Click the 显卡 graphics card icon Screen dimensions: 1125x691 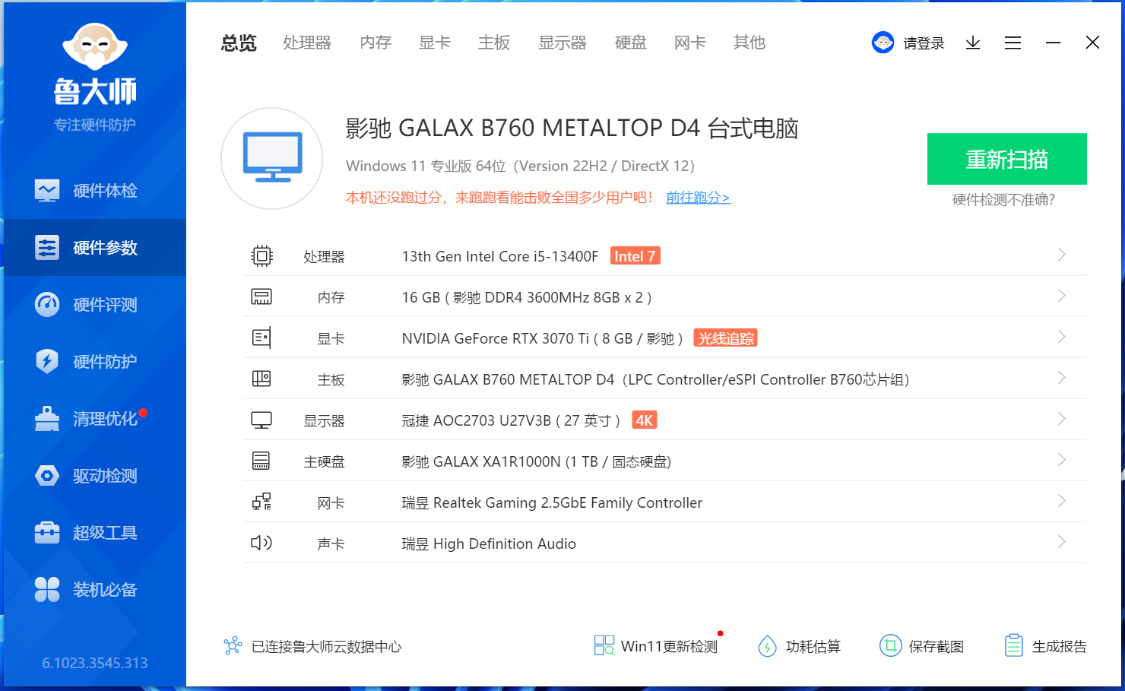(x=261, y=338)
